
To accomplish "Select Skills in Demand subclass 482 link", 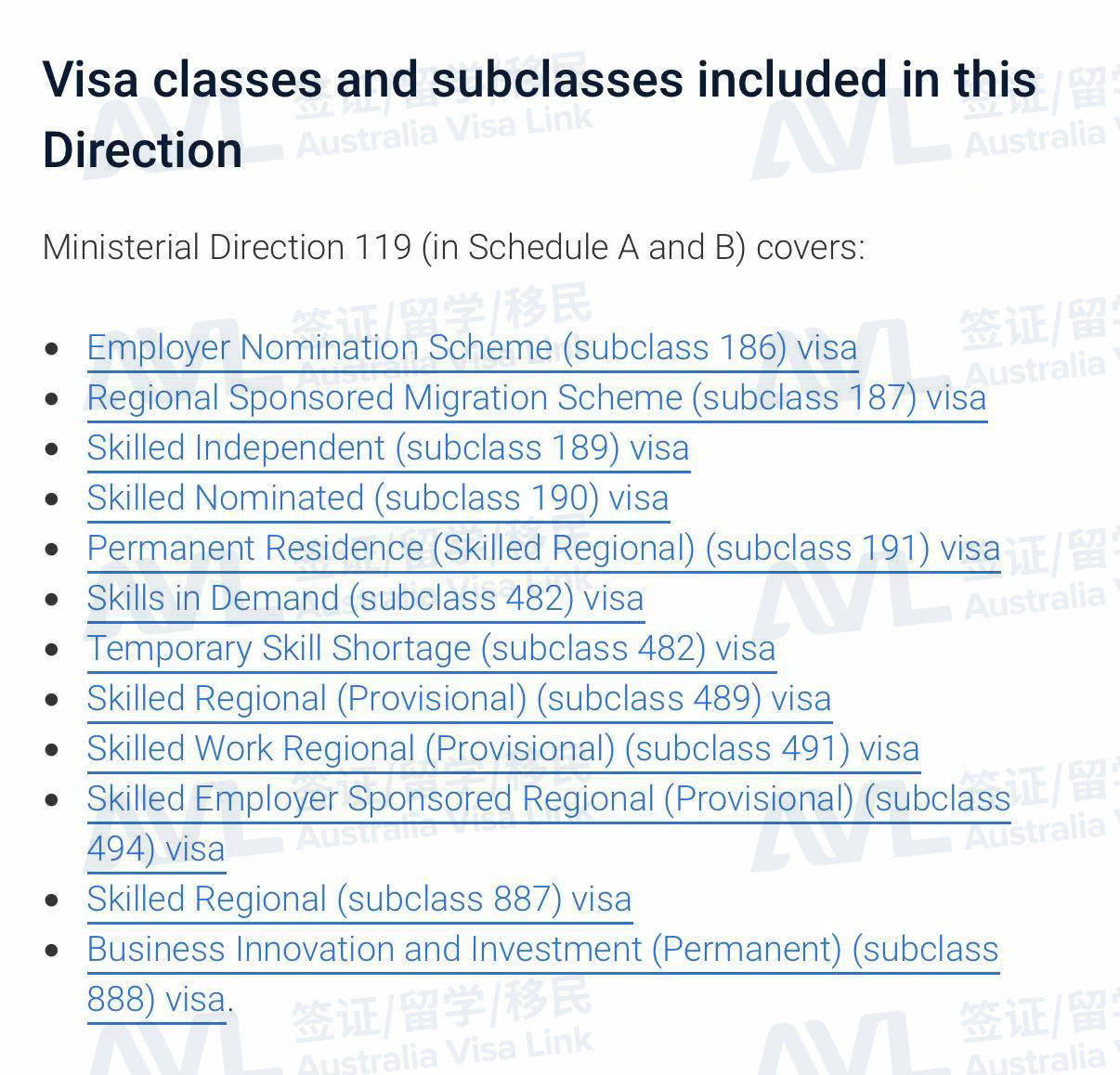I will [x=366, y=599].
